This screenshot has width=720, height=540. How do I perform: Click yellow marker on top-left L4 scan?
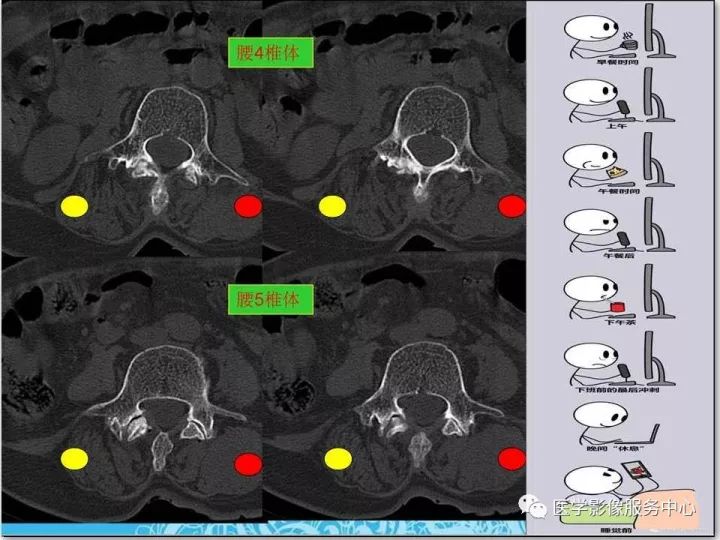point(74,206)
